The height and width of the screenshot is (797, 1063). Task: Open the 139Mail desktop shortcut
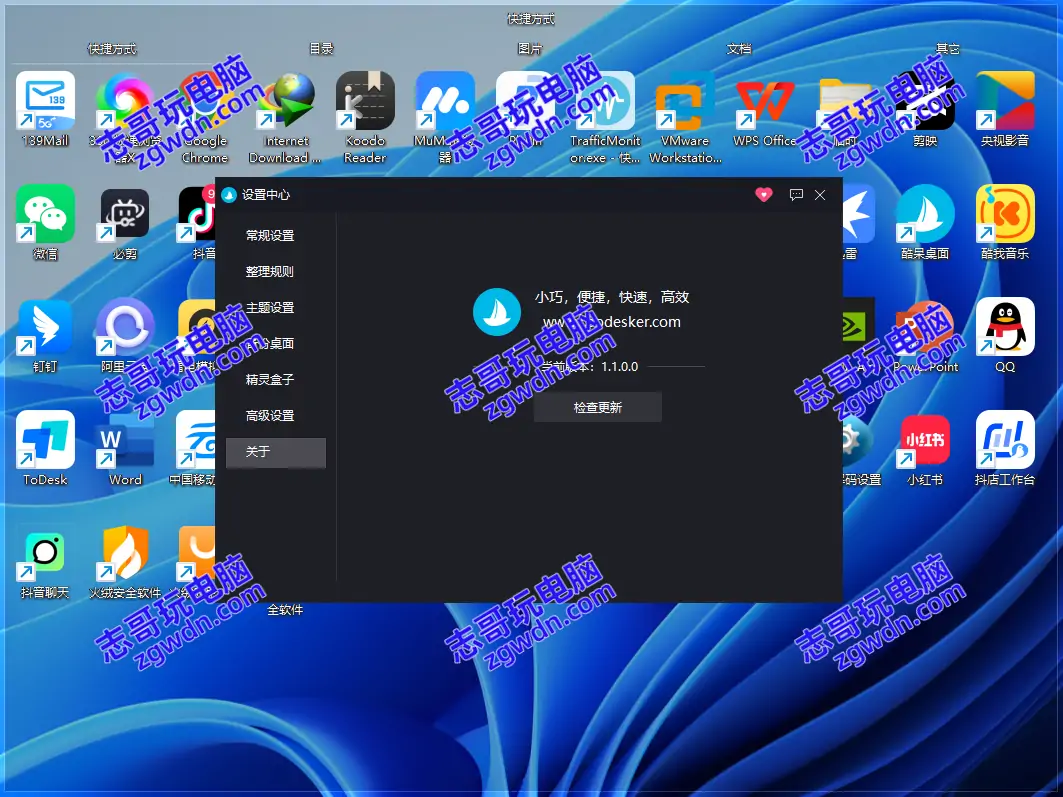[x=45, y=101]
